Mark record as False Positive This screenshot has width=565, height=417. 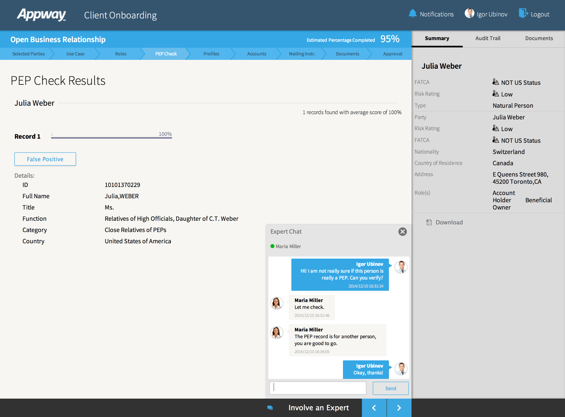pyautogui.click(x=45, y=159)
